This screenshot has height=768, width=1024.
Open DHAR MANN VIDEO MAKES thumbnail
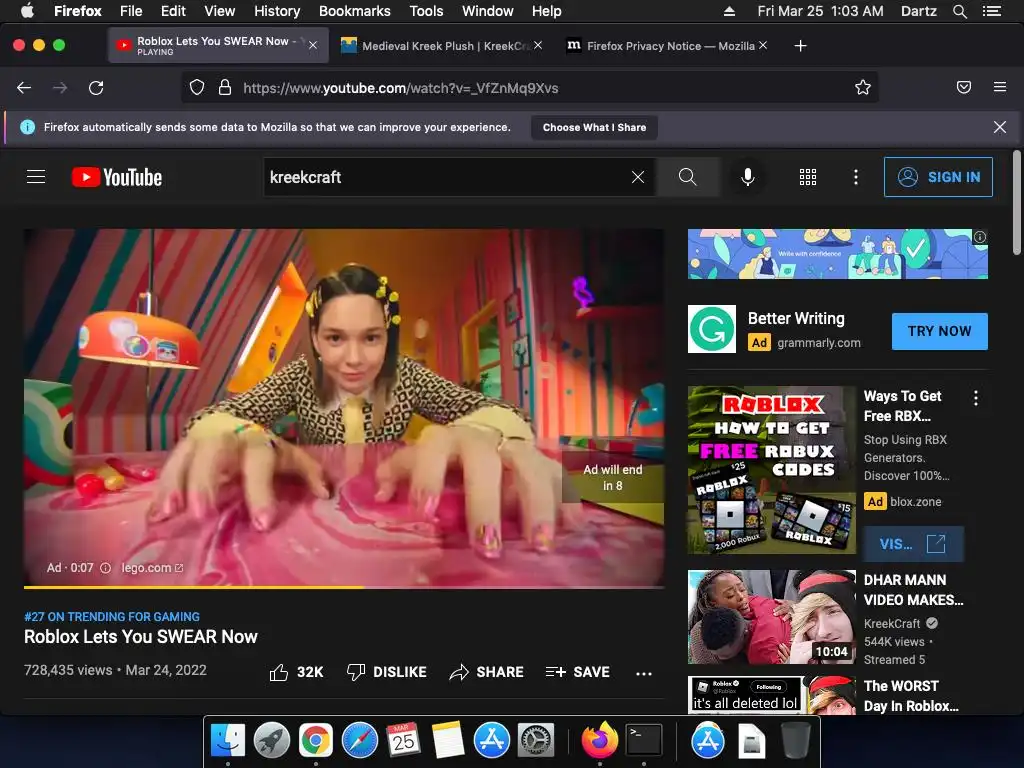[771, 617]
